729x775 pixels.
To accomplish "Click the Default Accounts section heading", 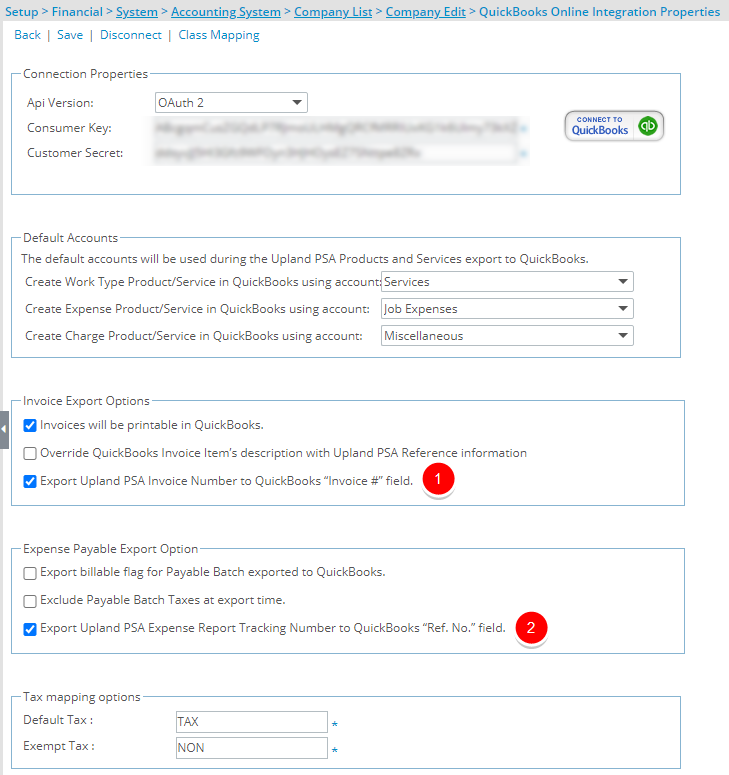I will point(71,238).
